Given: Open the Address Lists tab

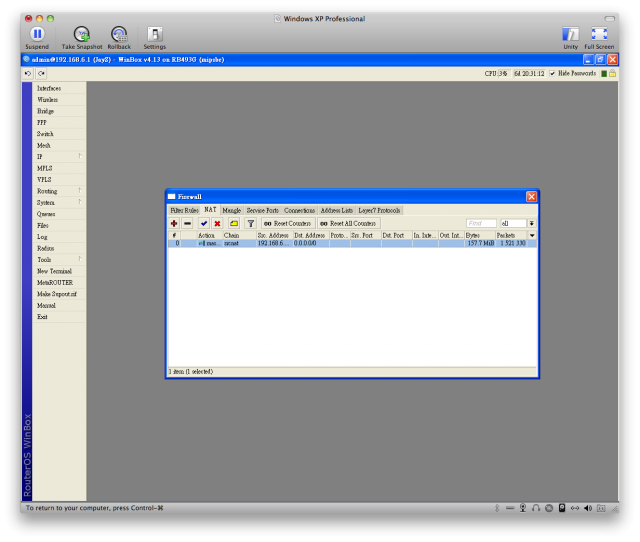Looking at the screenshot, I should pyautogui.click(x=336, y=210).
